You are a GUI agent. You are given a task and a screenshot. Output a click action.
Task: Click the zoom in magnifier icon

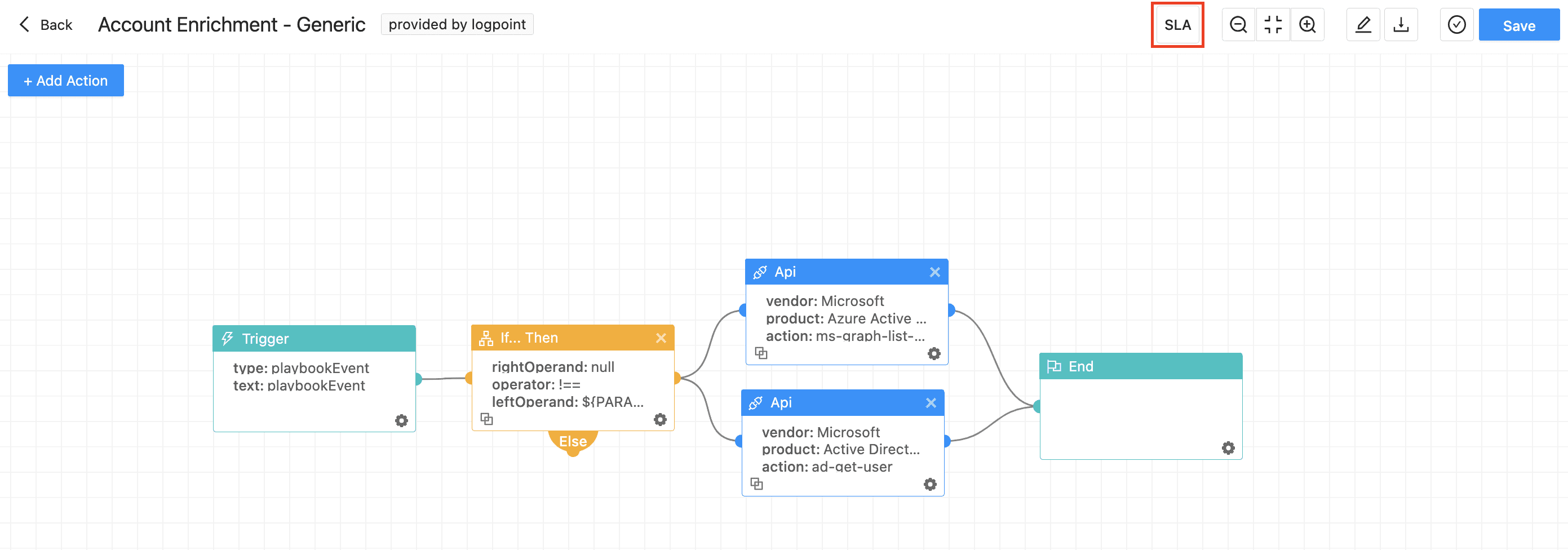1307,25
